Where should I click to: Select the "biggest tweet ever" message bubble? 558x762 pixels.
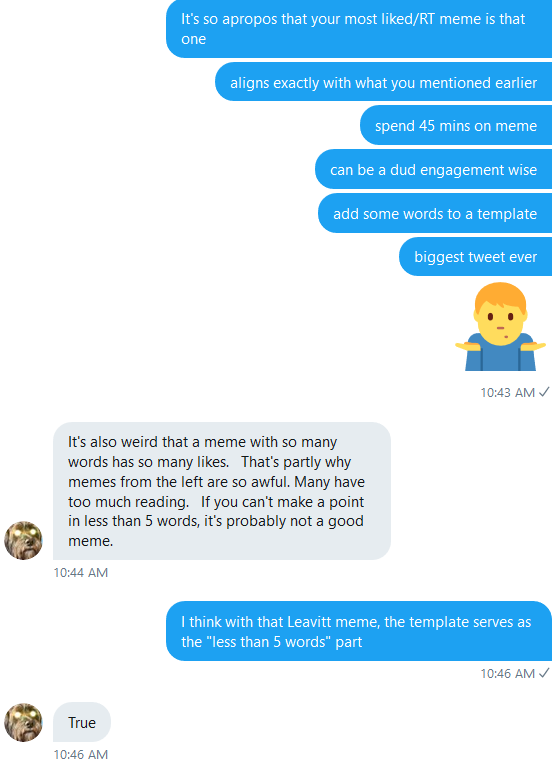pos(475,257)
